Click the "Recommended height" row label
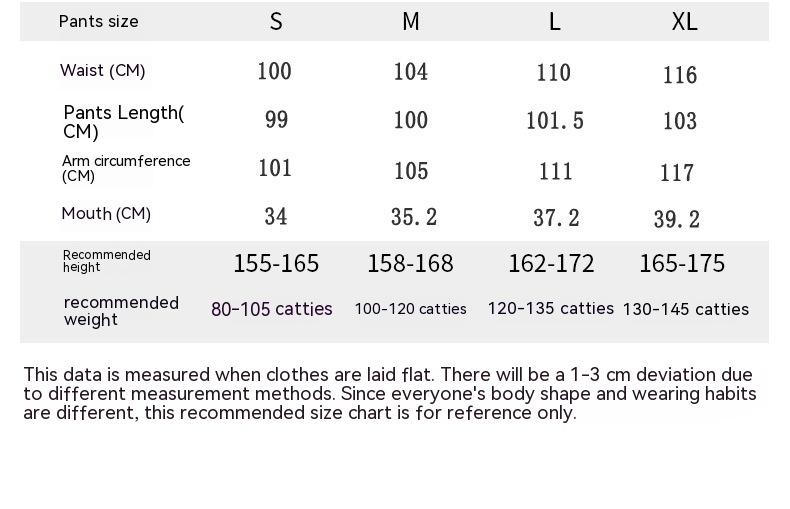 pos(107,261)
